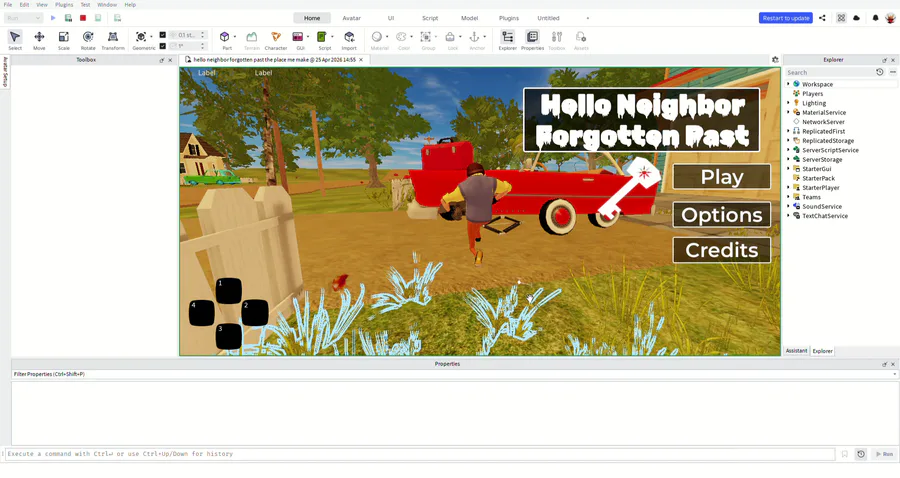
Task: Click the Restart to update button
Action: click(786, 18)
